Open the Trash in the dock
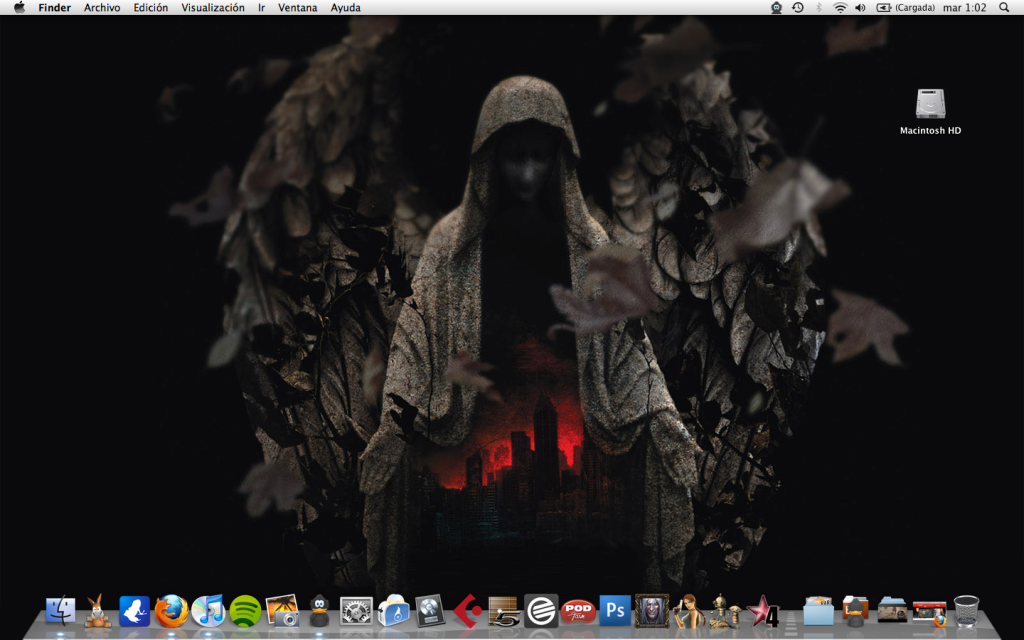 [x=966, y=609]
